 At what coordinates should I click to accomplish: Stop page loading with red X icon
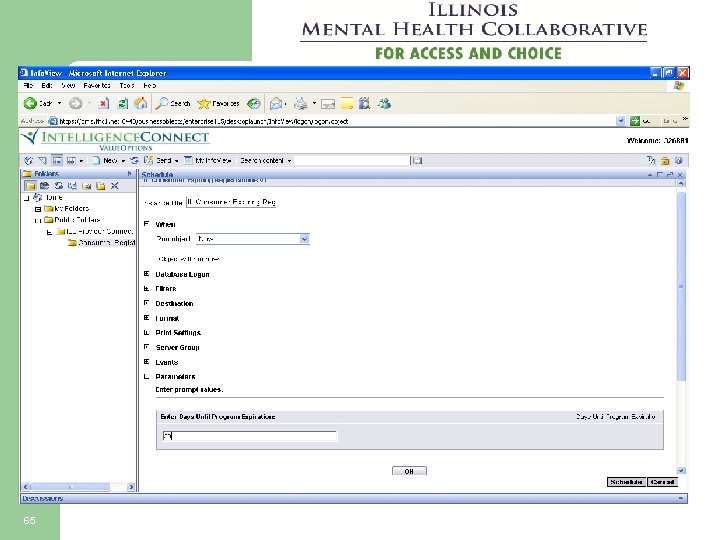[x=104, y=104]
